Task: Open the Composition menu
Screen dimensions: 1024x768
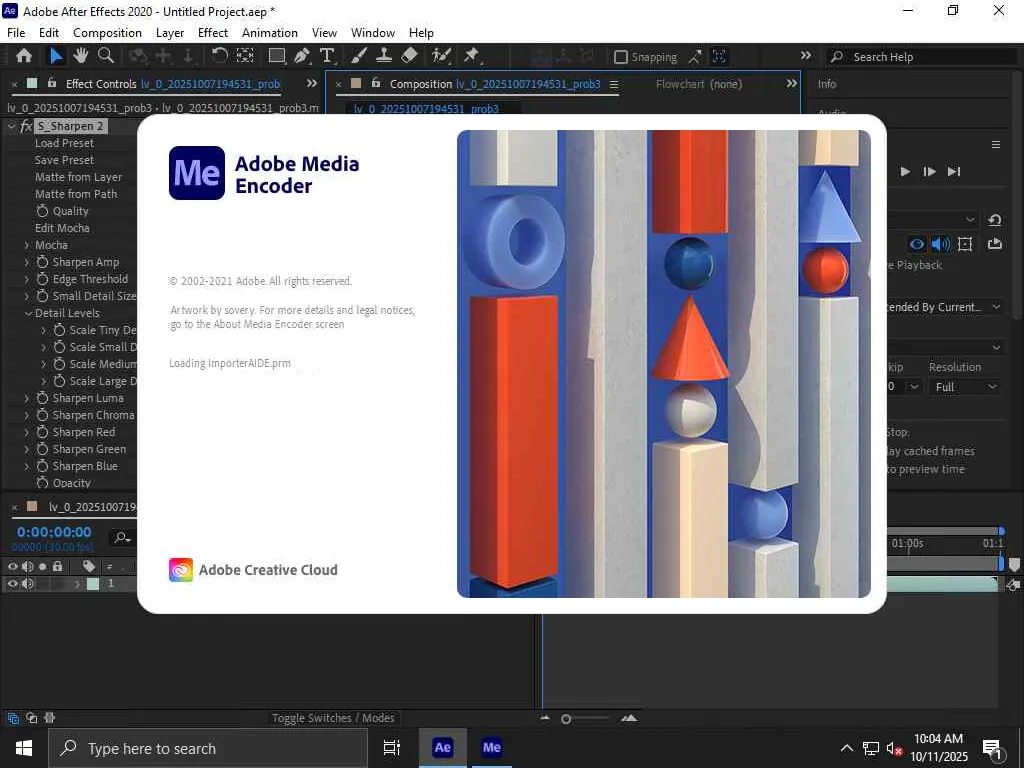Action: (x=107, y=33)
